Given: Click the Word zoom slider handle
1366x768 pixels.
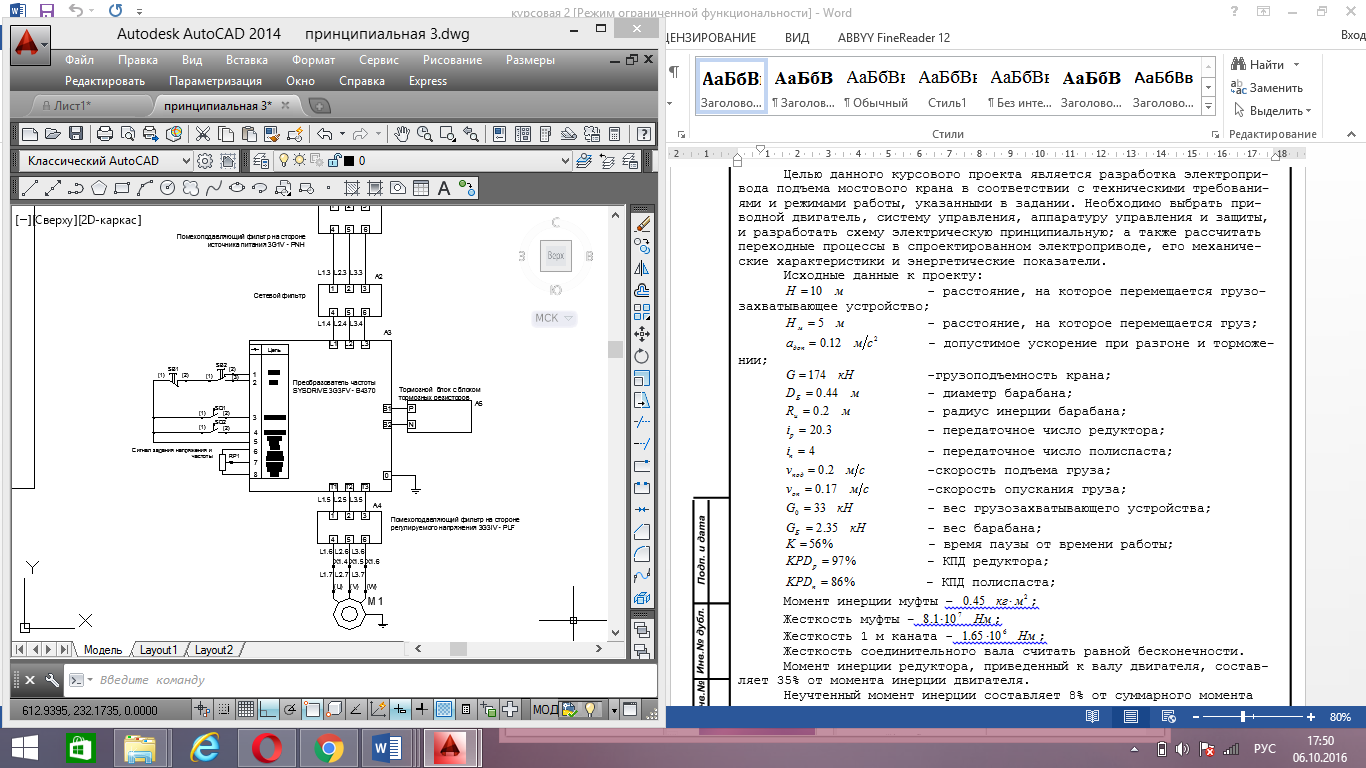Looking at the screenshot, I should [1242, 717].
